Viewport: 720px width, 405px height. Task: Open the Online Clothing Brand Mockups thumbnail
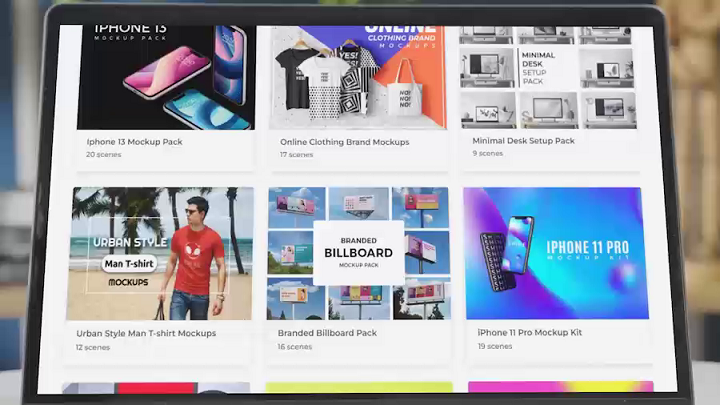(x=358, y=78)
